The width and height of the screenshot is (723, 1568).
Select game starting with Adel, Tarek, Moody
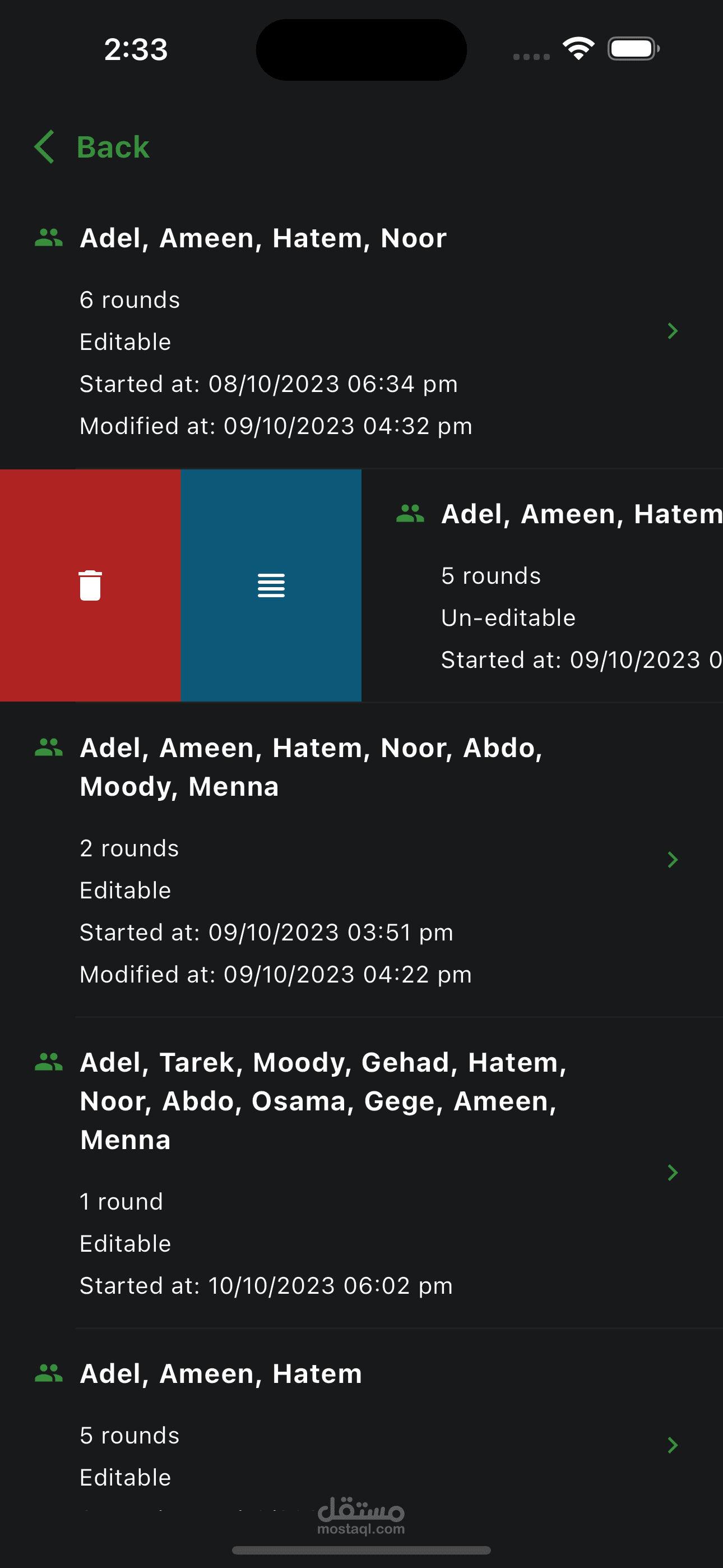(x=323, y=1100)
